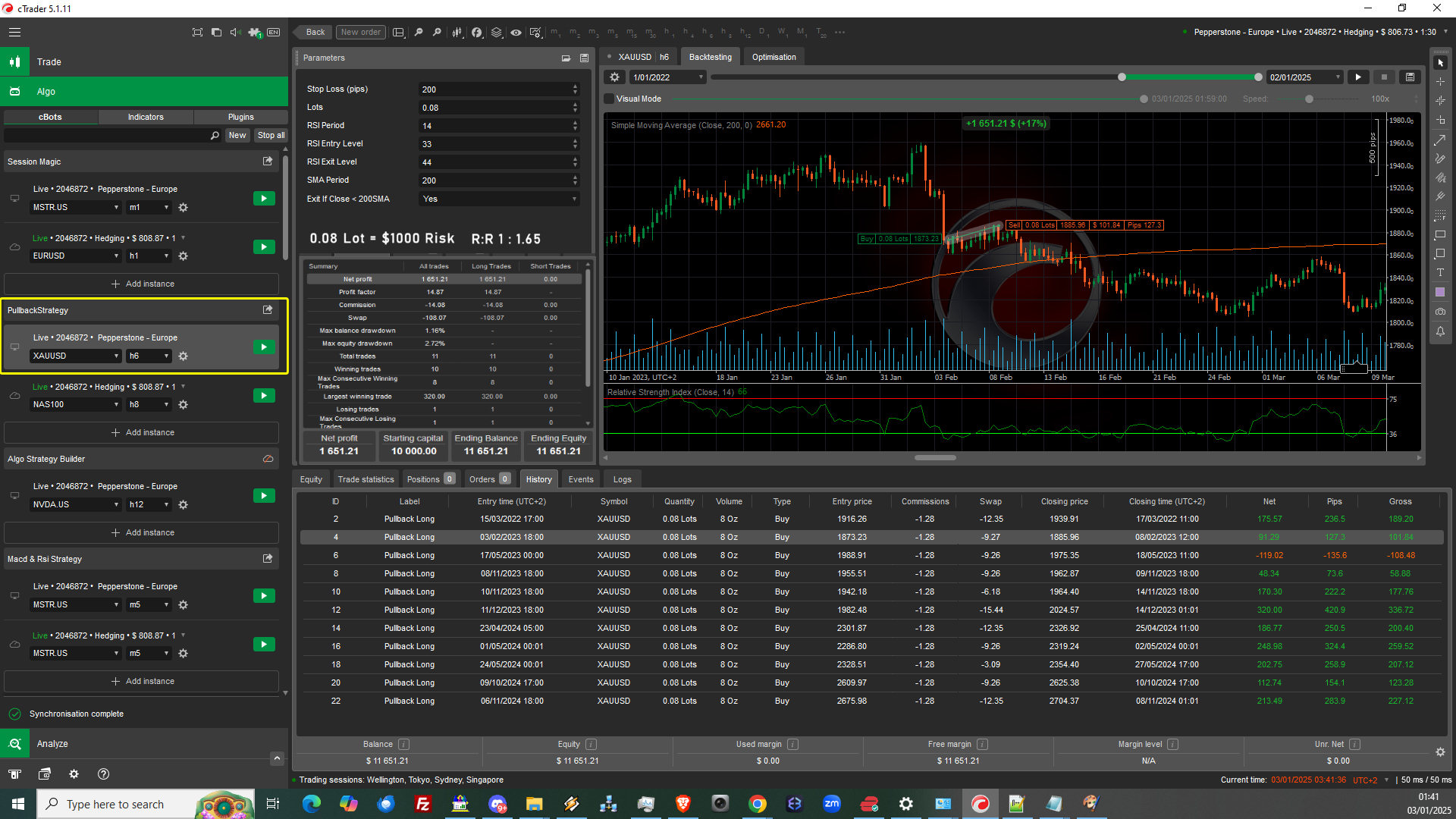Image resolution: width=1456 pixels, height=819 pixels.
Task: Open the h12 timeframe dropdown
Action: 149,504
